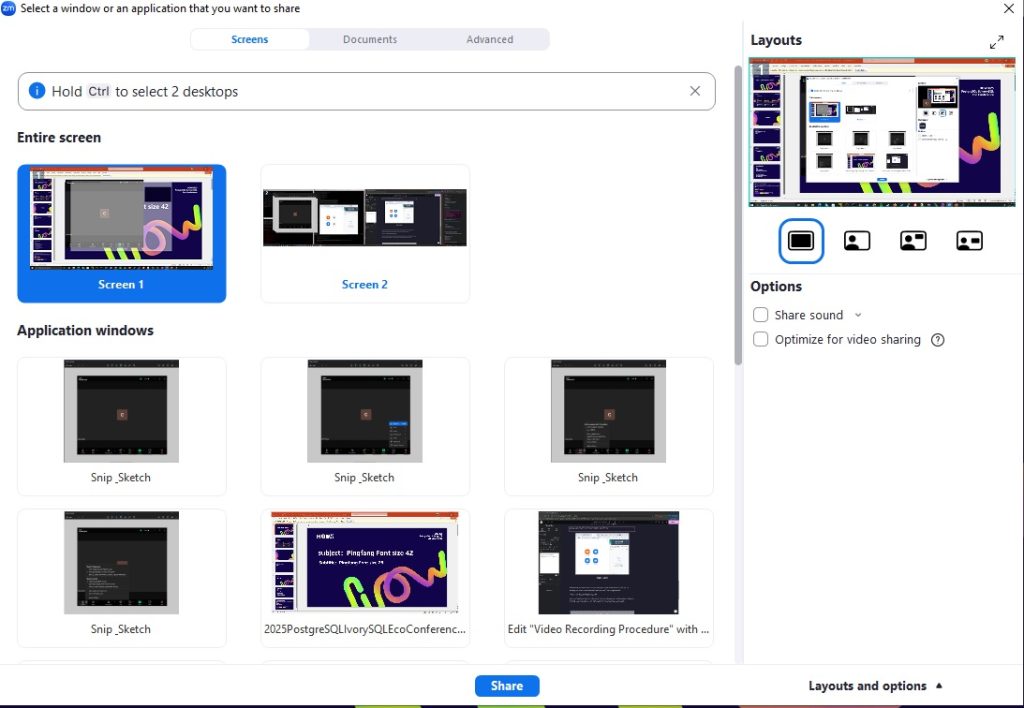Select the Screen 2 thumbnail
This screenshot has width=1024, height=708.
[x=365, y=233]
